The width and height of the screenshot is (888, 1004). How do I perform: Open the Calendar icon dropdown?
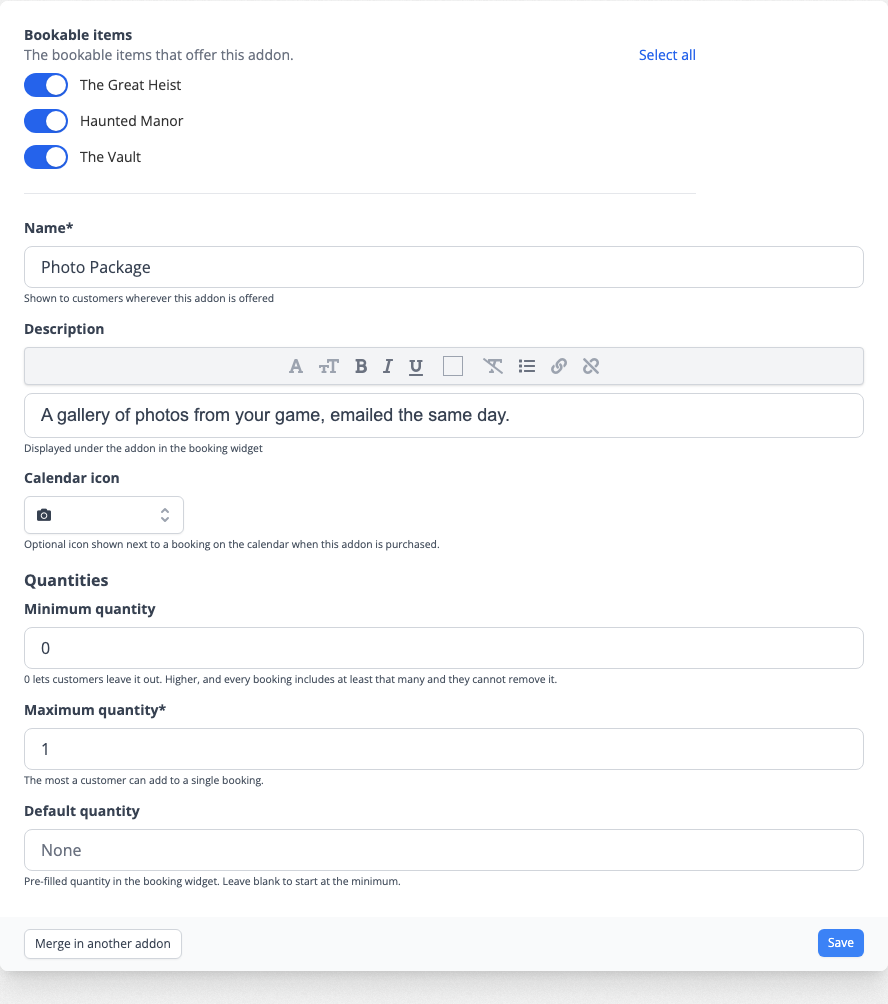[x=104, y=515]
